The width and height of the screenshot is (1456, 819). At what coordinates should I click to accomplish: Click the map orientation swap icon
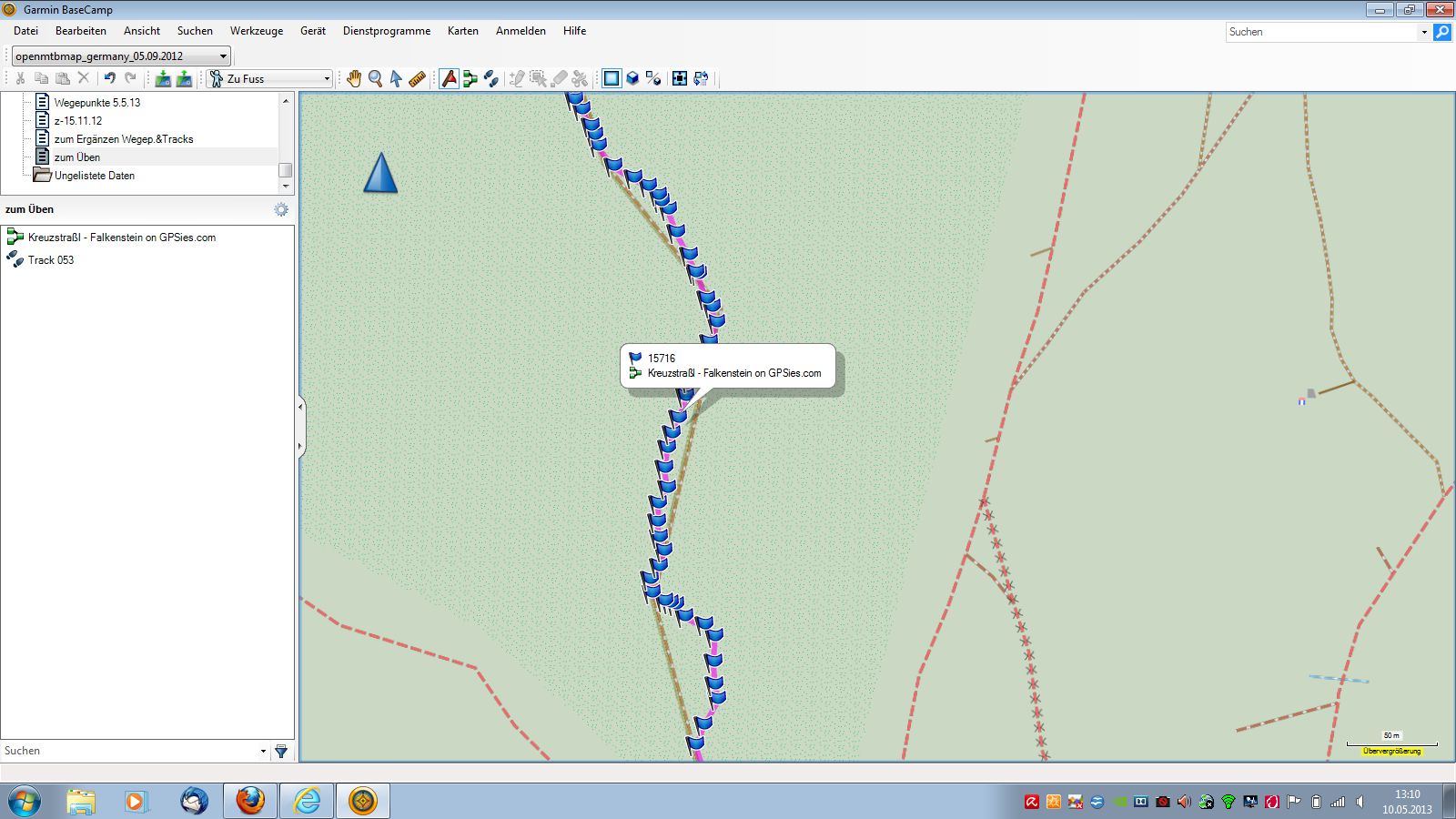click(701, 79)
